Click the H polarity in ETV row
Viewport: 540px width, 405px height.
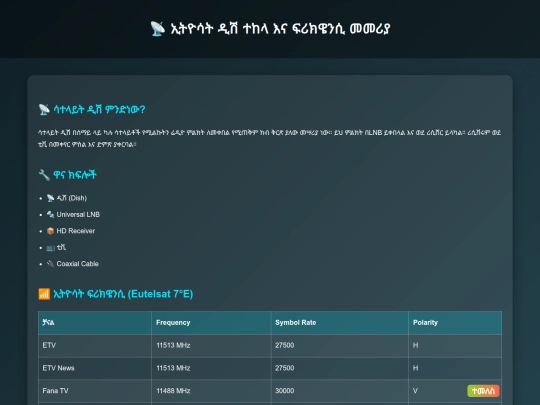pyautogui.click(x=455, y=345)
